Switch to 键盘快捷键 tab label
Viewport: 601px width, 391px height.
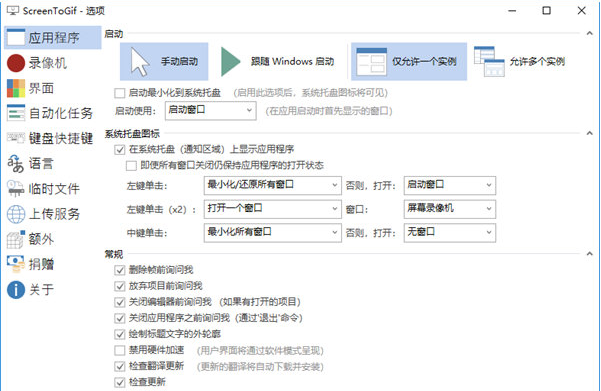(61, 138)
